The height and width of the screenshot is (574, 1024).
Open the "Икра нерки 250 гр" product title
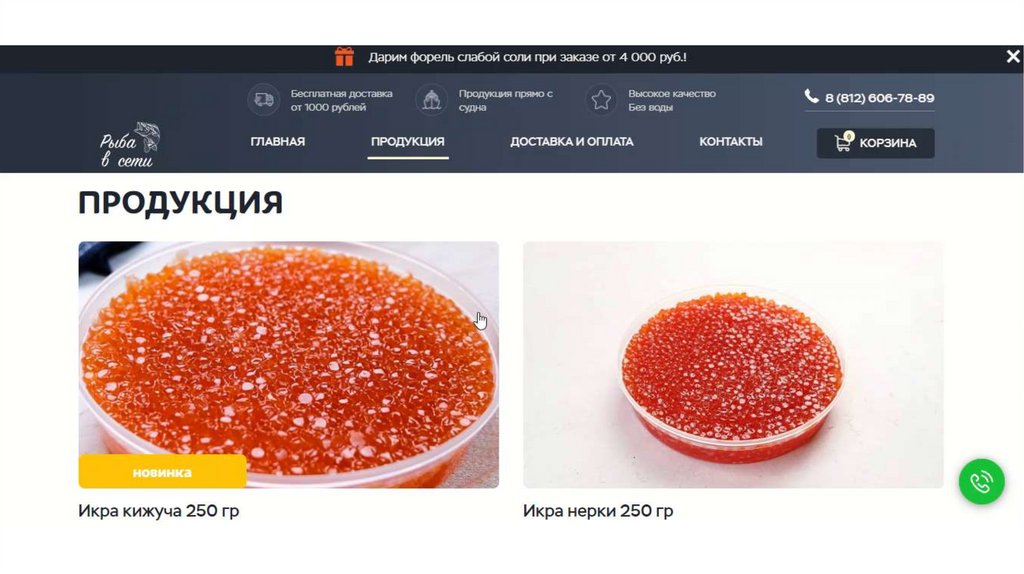pos(598,511)
